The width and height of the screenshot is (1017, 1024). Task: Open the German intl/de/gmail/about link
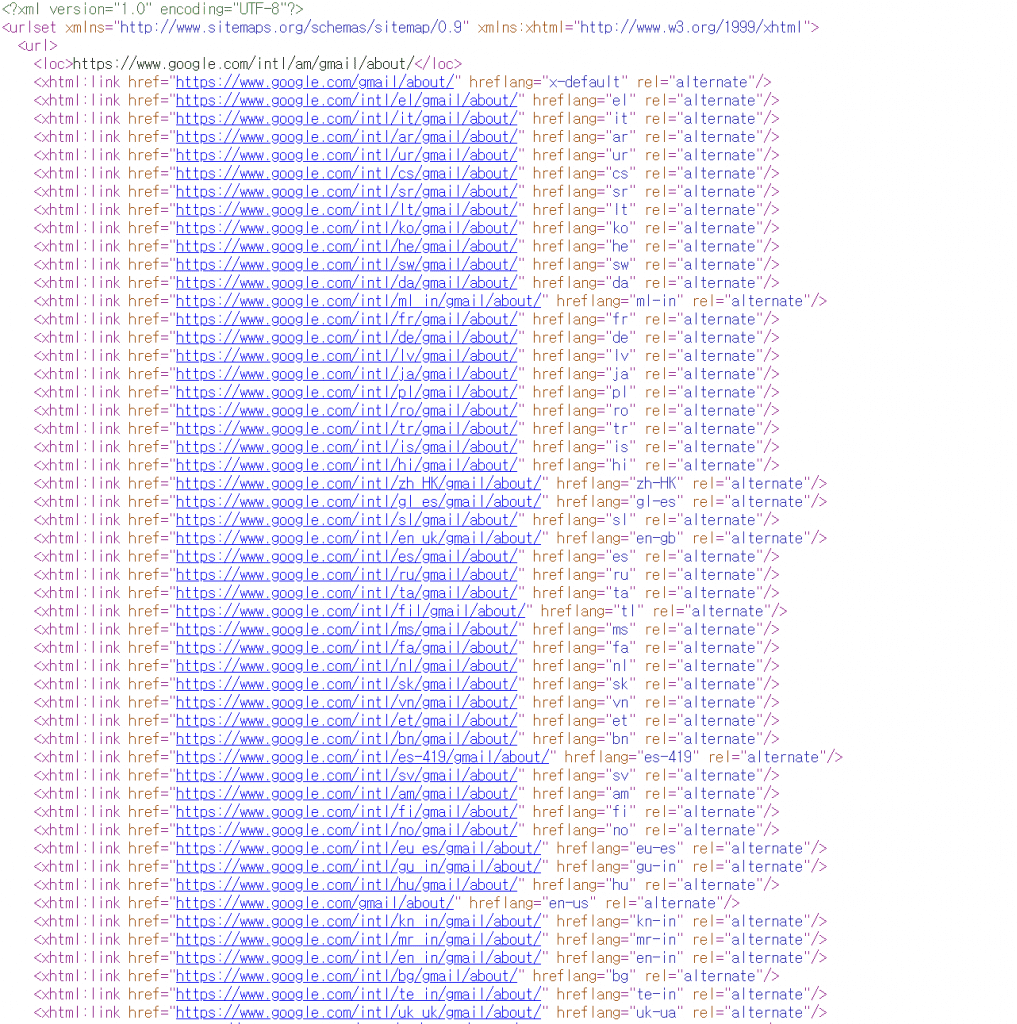tap(346, 338)
